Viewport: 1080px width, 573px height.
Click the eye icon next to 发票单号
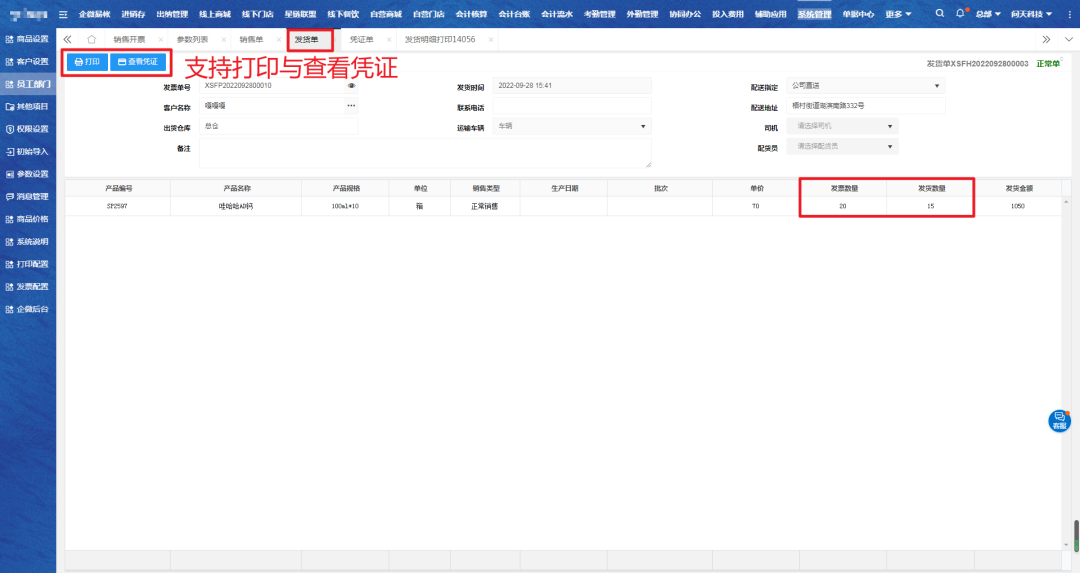(x=351, y=86)
